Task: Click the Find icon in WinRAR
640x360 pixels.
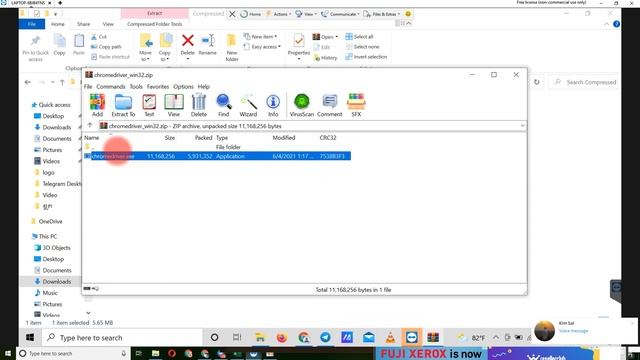Action: (224, 105)
